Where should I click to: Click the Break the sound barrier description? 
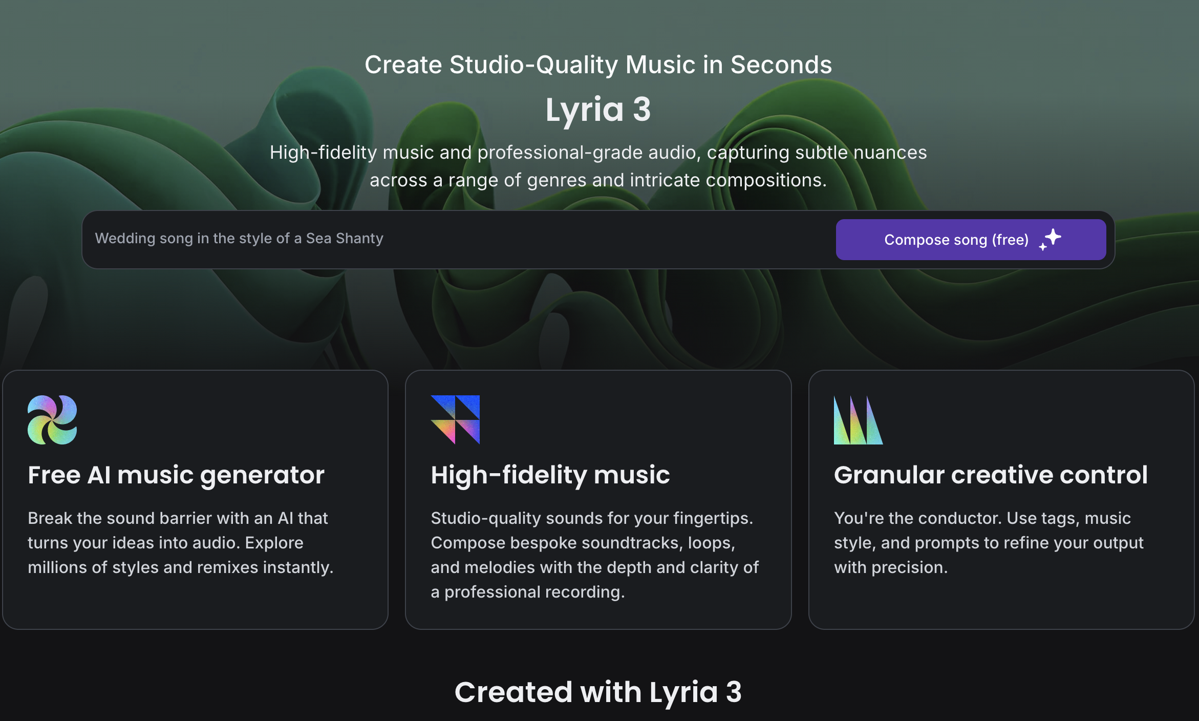181,543
